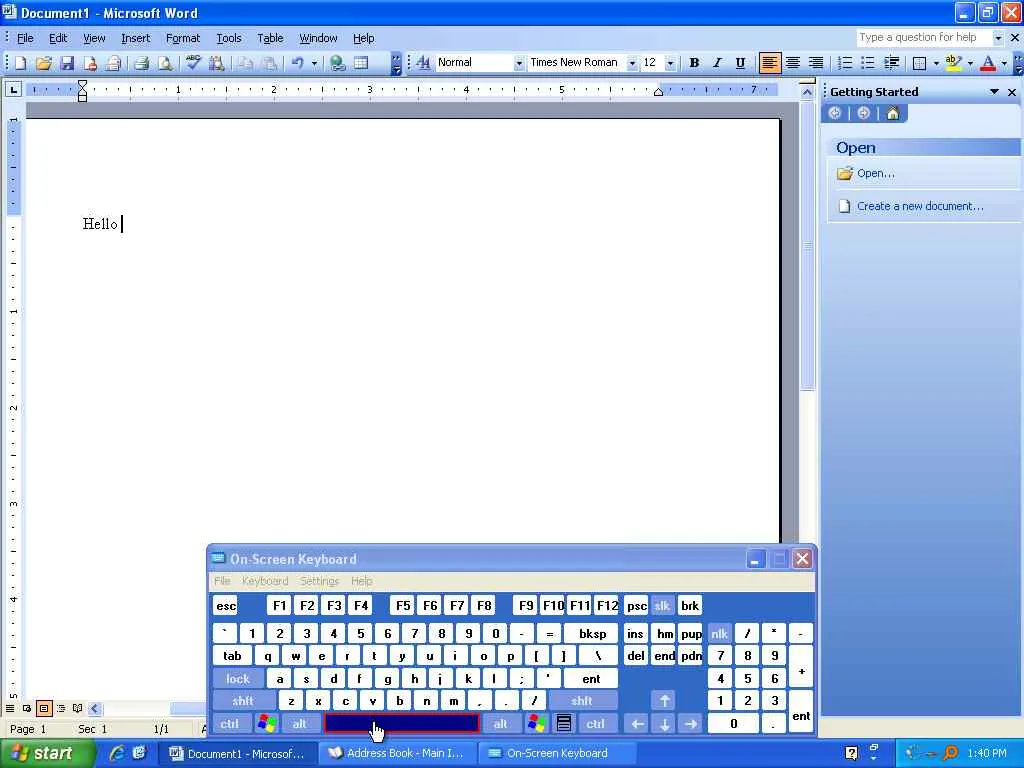Click the Undo arrow icon
The width and height of the screenshot is (1024, 768).
pyautogui.click(x=298, y=63)
